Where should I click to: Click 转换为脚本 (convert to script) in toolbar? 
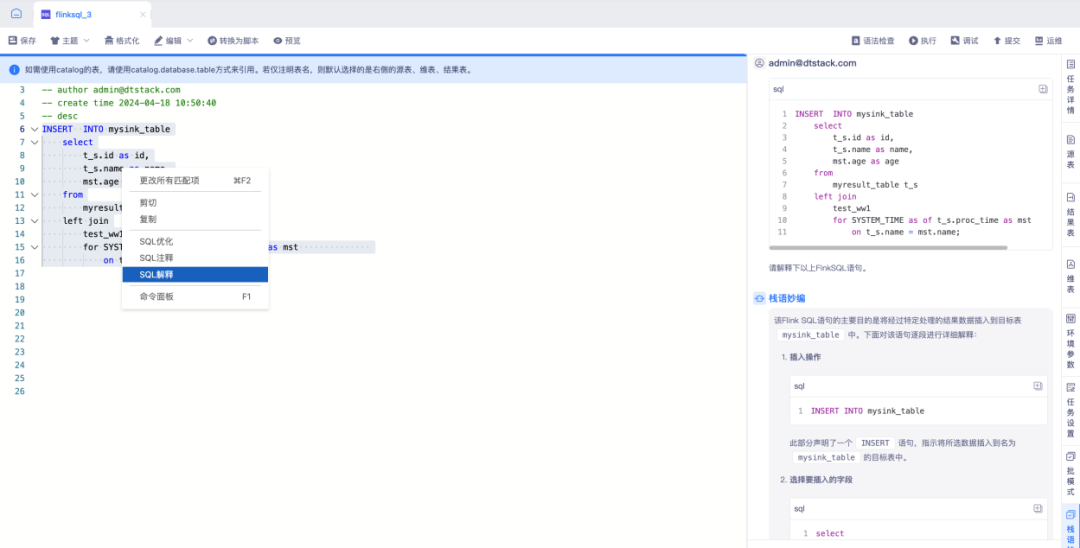(x=233, y=41)
